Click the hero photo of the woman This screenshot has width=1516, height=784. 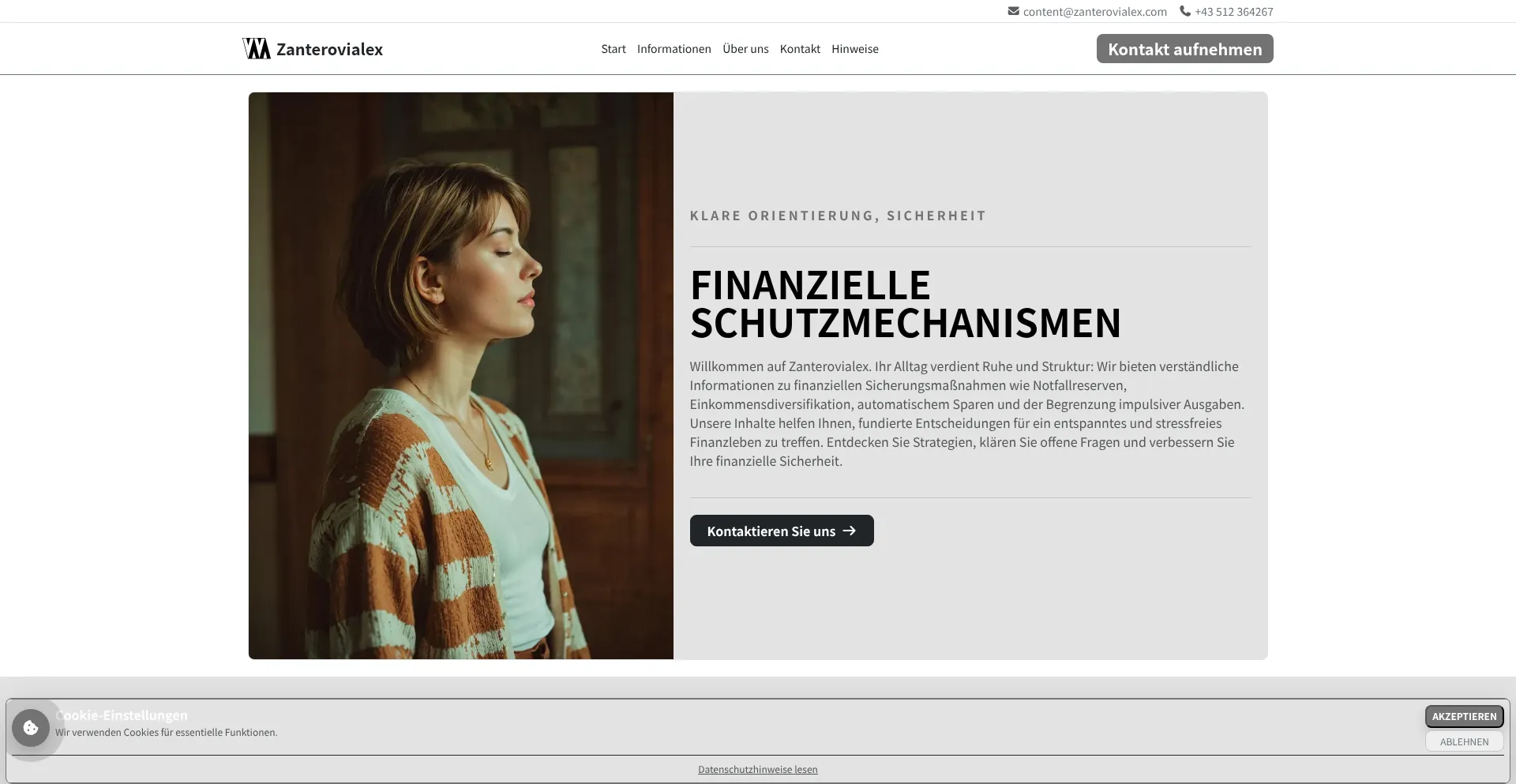pyautogui.click(x=461, y=376)
